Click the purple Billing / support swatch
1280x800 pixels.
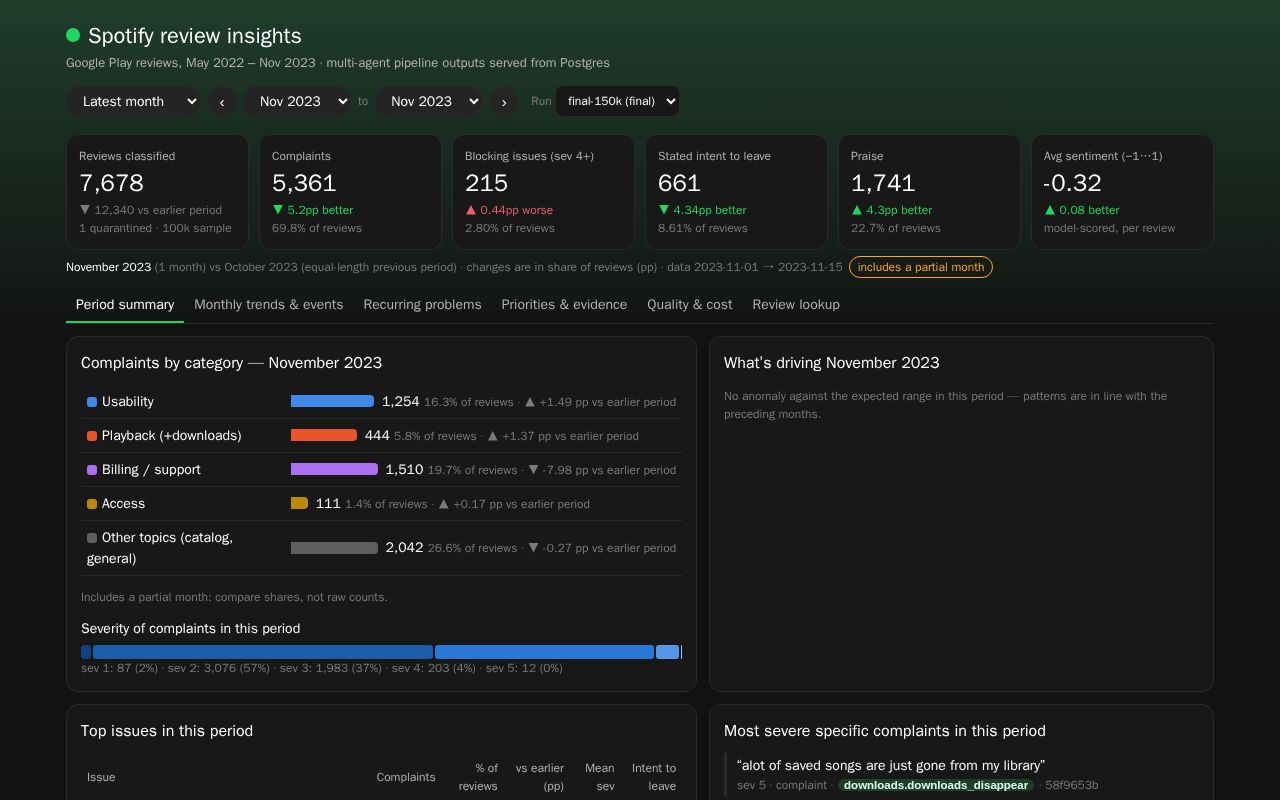click(x=92, y=470)
